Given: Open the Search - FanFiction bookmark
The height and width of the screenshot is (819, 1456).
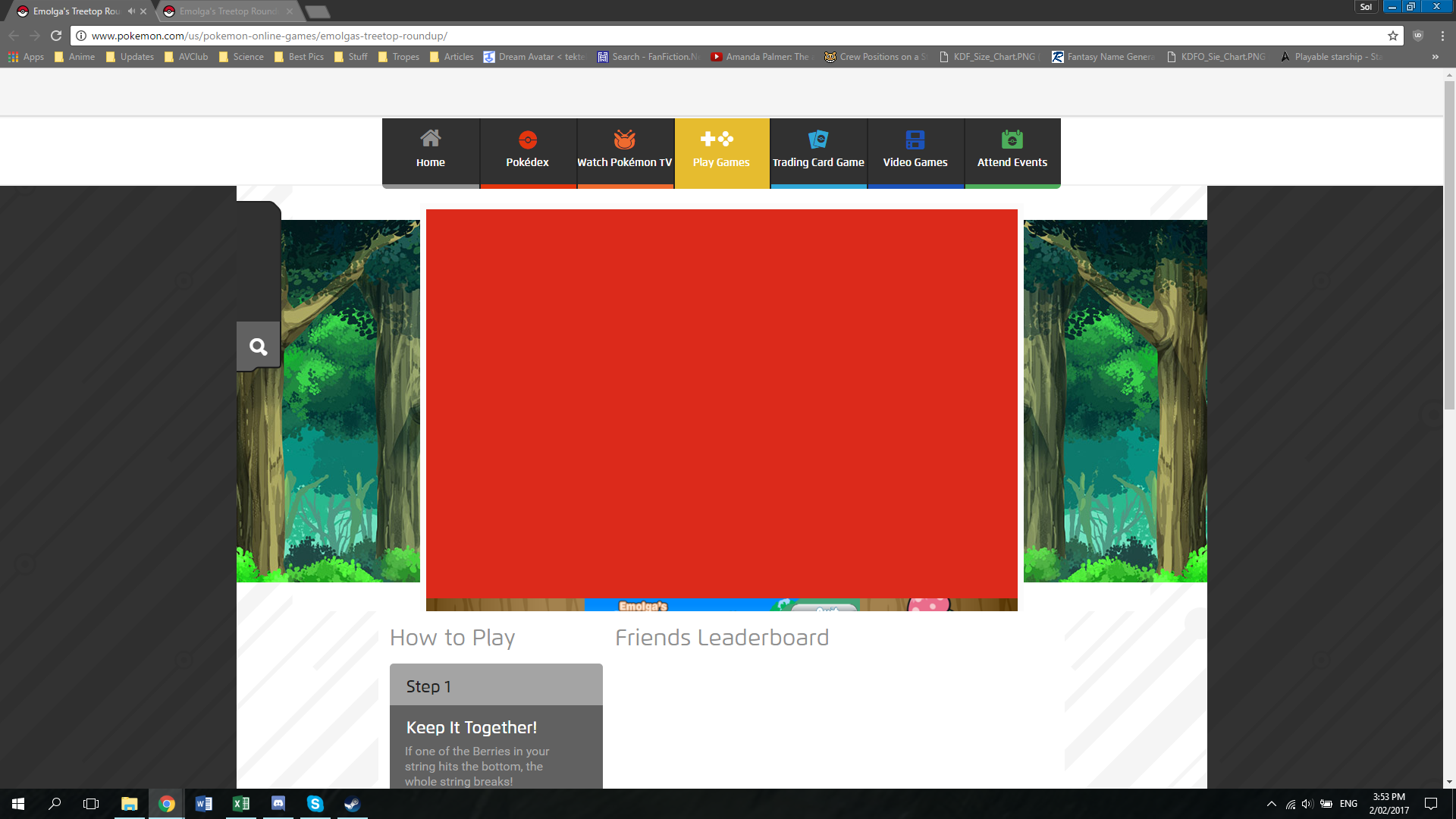Looking at the screenshot, I should coord(648,57).
